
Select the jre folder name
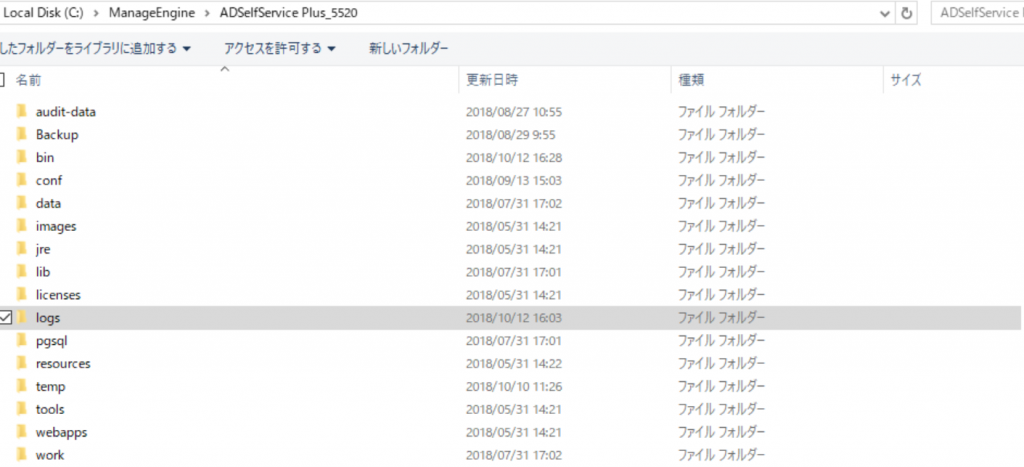(43, 249)
